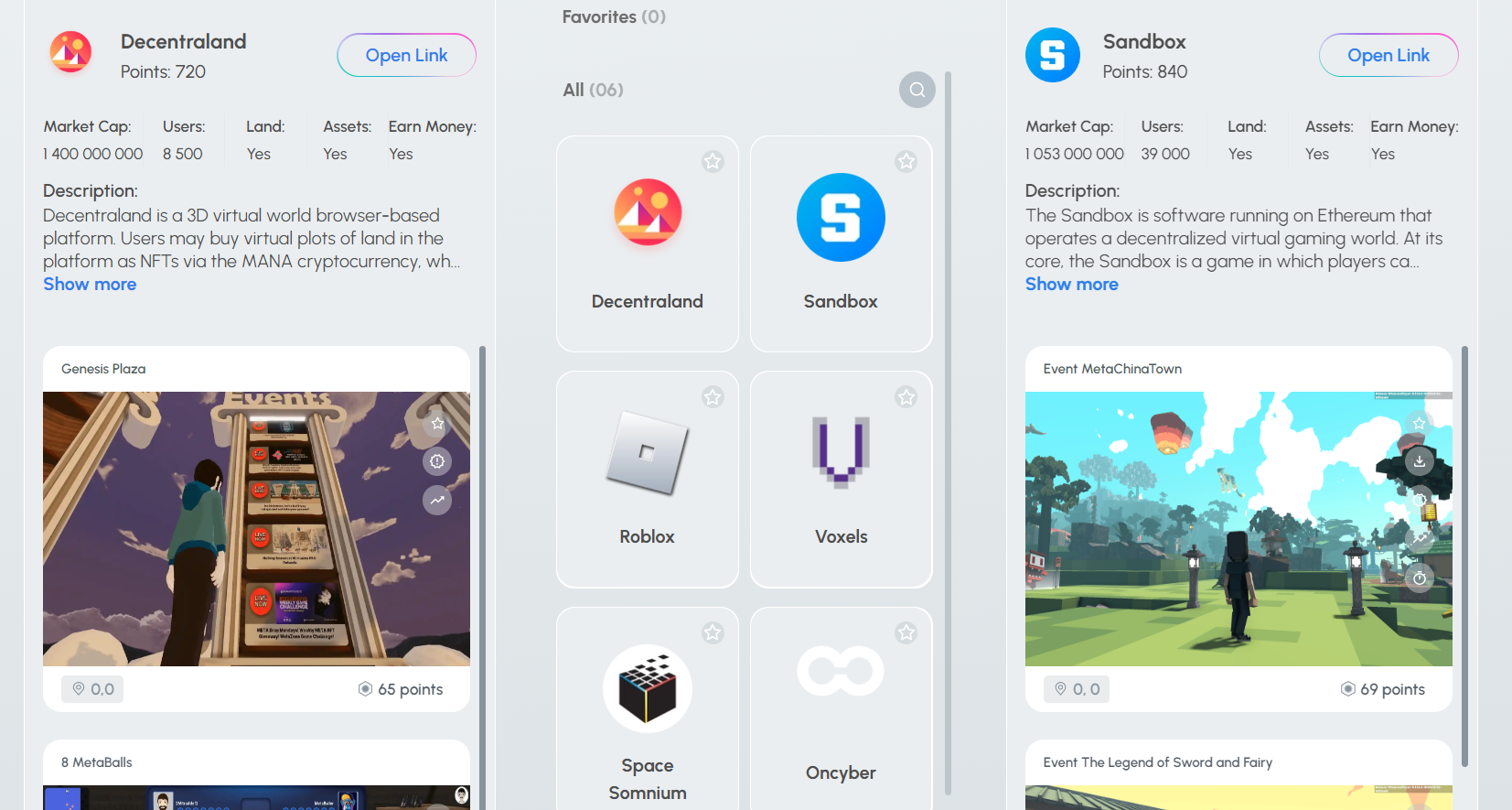Click Sandbox market cap 1 053 000 000
1512x810 pixels.
1075,154
